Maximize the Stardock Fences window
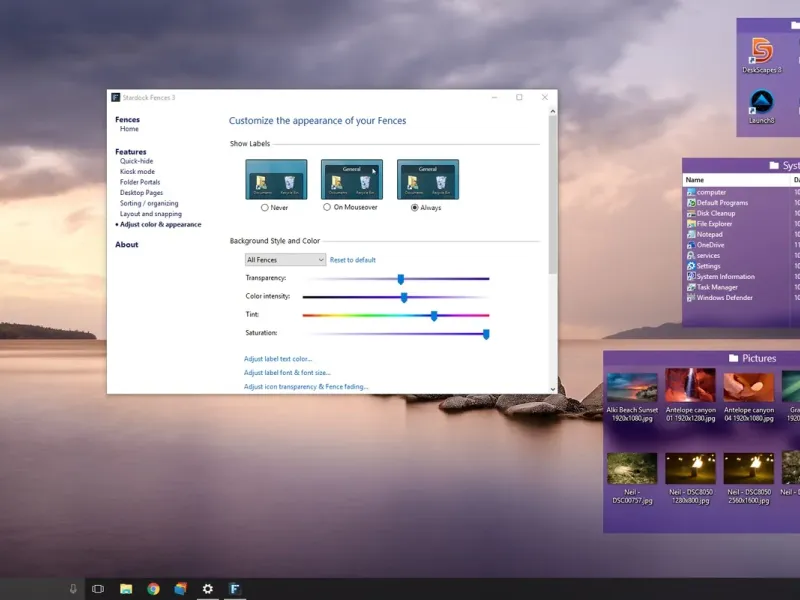The width and height of the screenshot is (800, 600). coord(519,97)
